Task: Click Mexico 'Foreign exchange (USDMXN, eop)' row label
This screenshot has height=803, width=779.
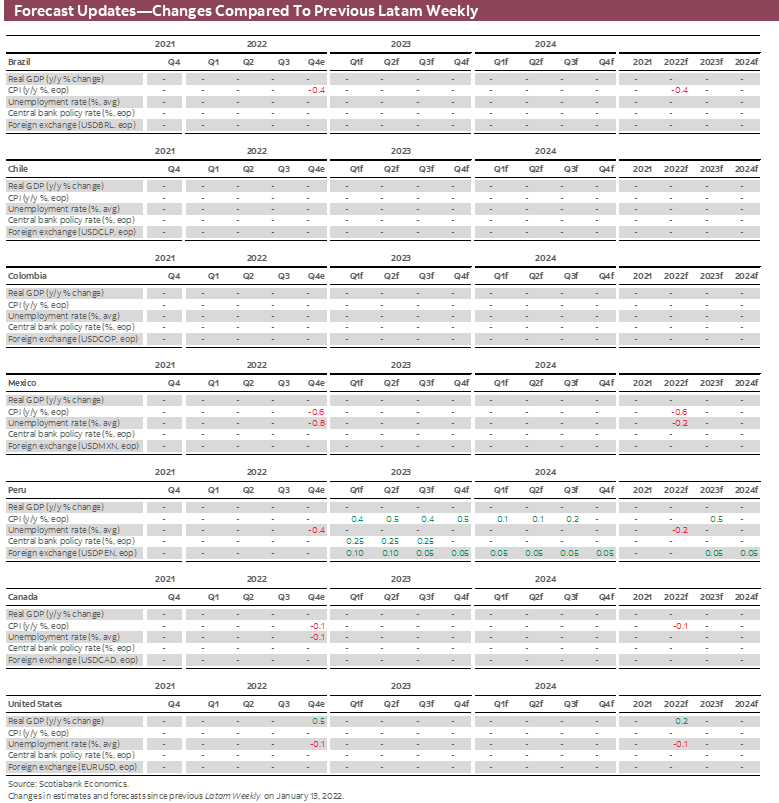Action: pyautogui.click(x=73, y=447)
